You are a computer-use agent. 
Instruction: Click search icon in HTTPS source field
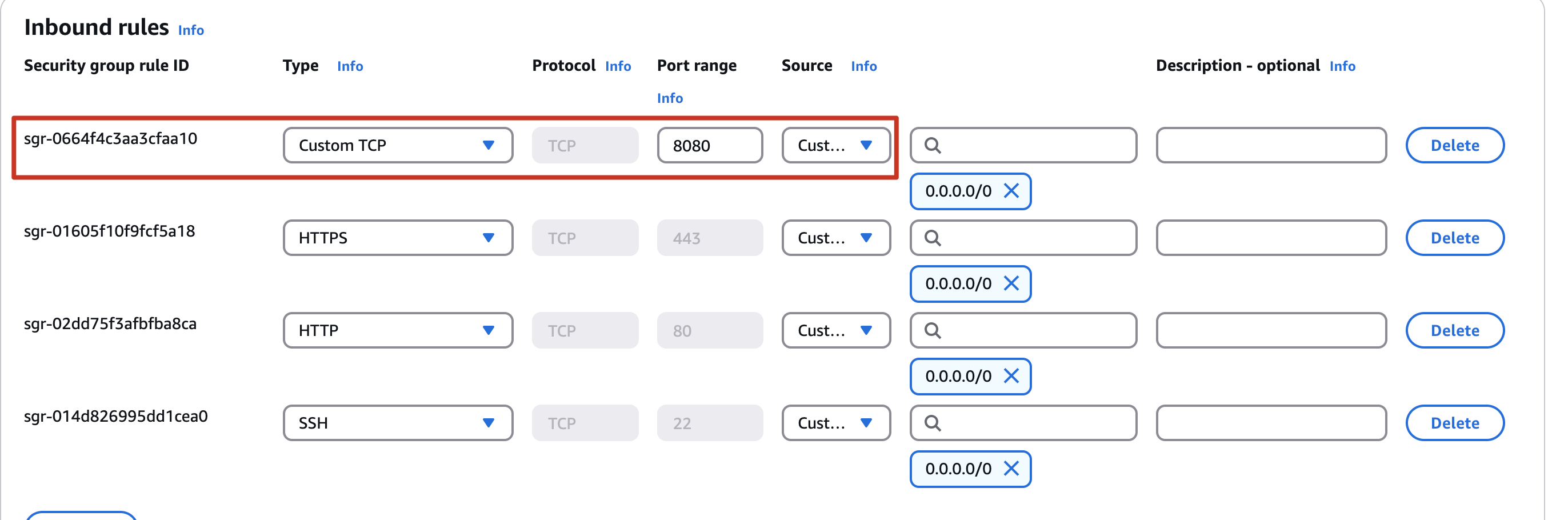pos(933,238)
